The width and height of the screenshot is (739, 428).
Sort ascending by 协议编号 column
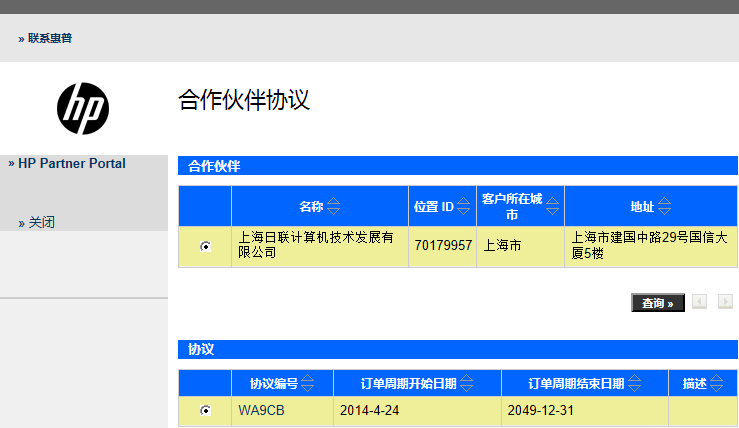click(308, 378)
